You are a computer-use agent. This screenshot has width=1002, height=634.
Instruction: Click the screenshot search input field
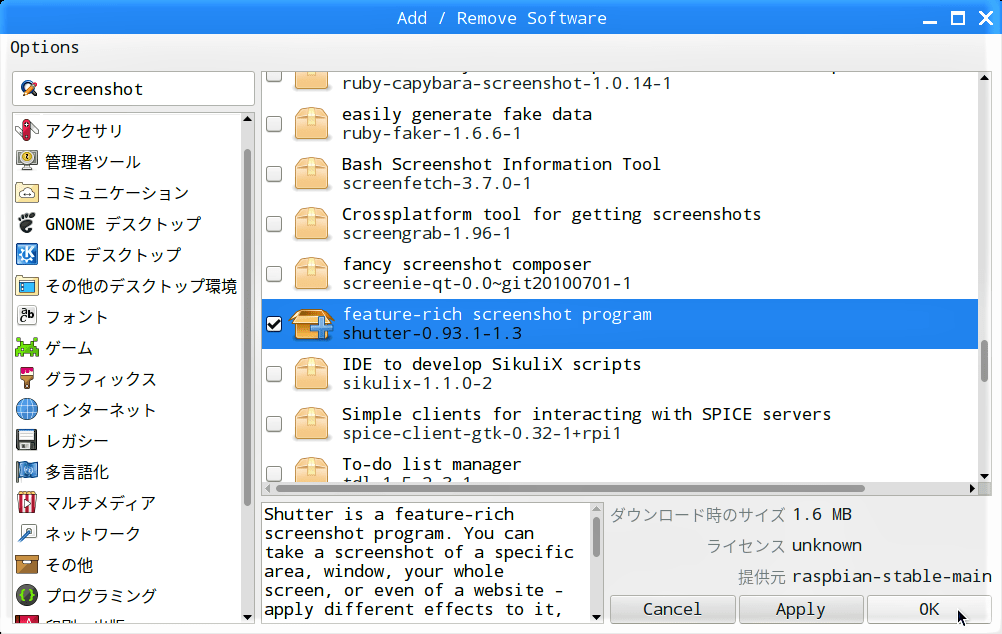click(x=134, y=88)
